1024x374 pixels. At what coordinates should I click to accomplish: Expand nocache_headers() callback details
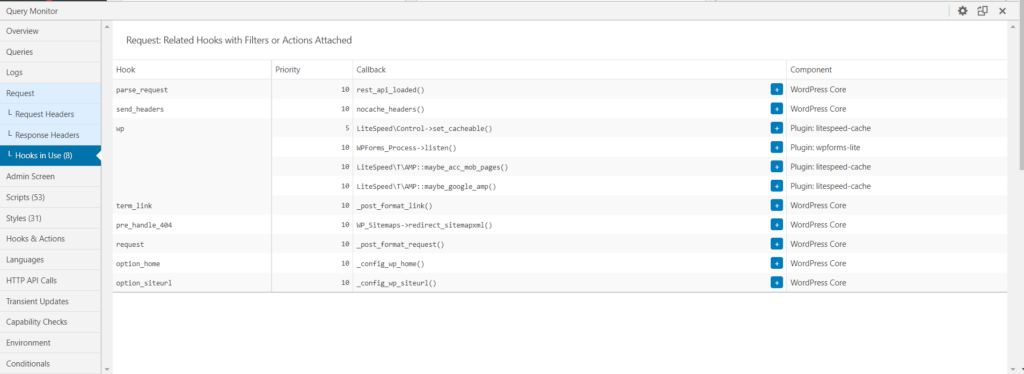click(776, 109)
